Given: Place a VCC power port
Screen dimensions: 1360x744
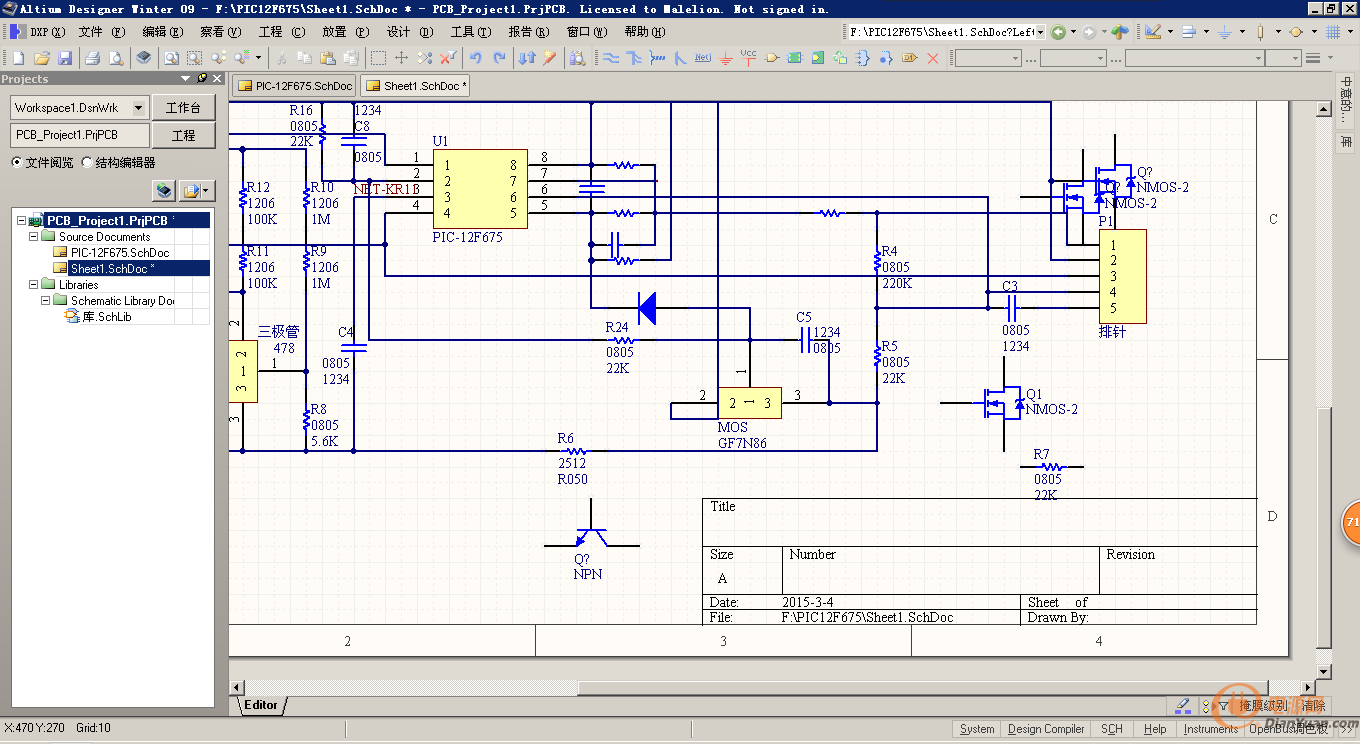Looking at the screenshot, I should pos(748,58).
